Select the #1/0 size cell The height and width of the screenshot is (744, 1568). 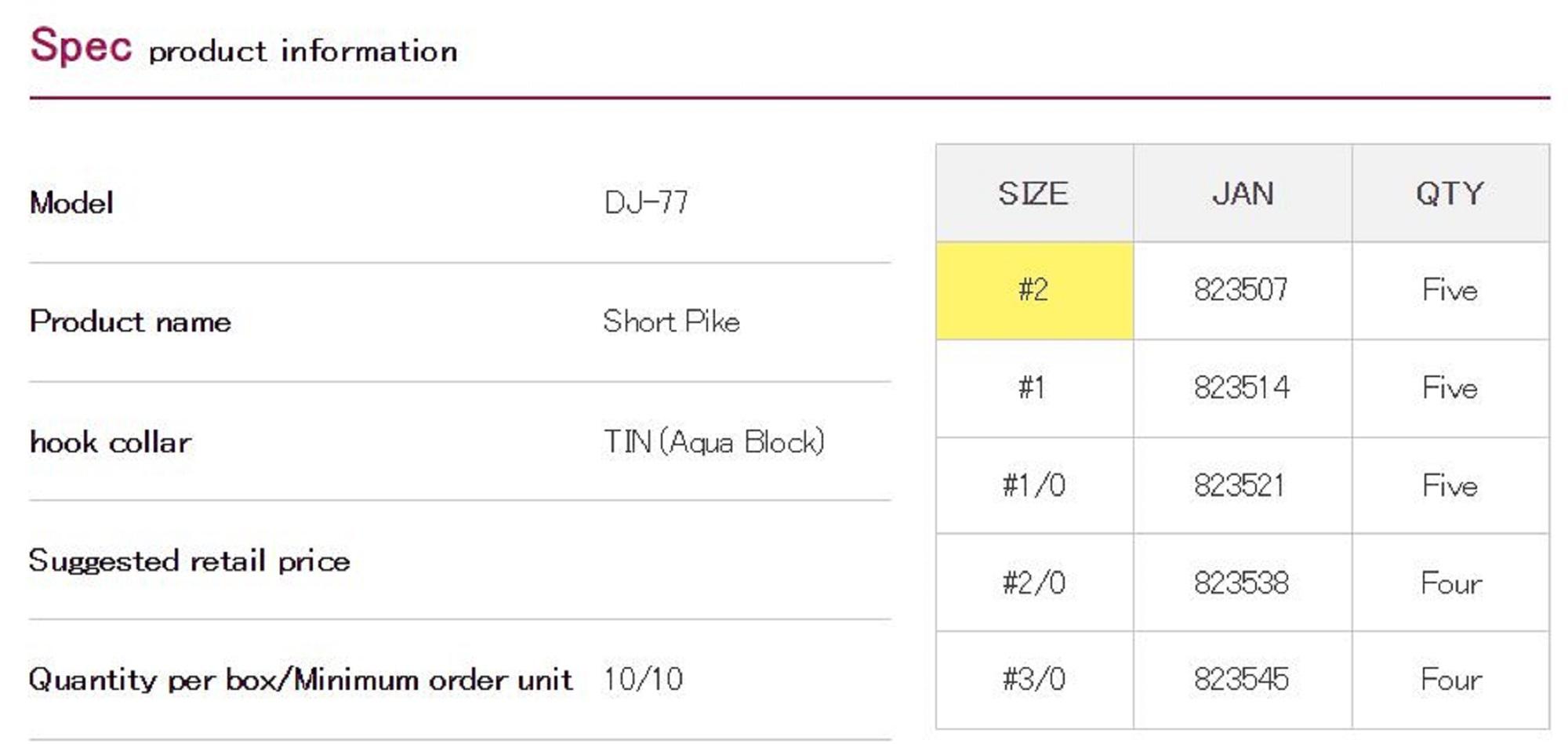[x=1033, y=485]
